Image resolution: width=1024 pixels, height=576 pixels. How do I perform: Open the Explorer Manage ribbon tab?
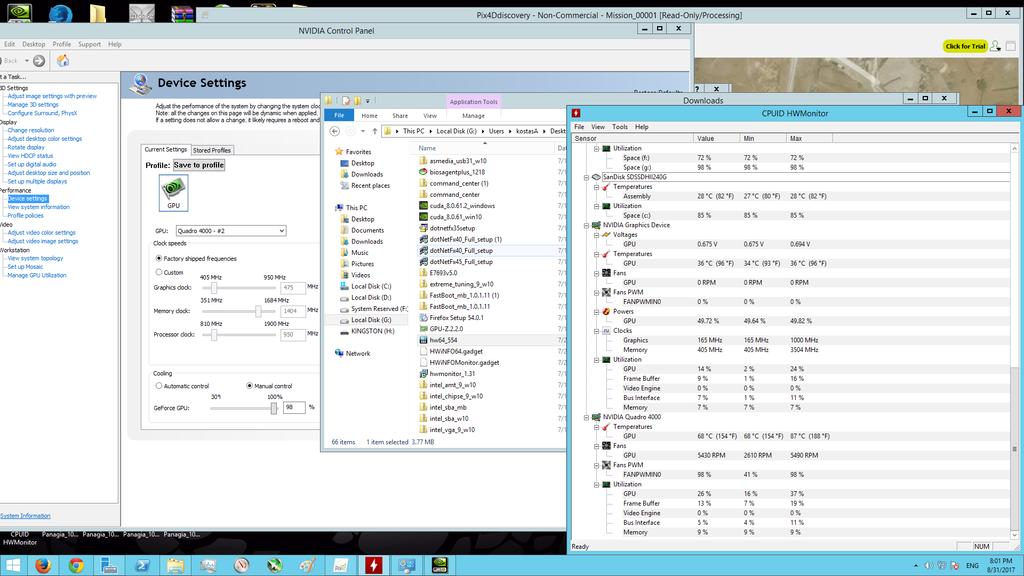tap(473, 116)
